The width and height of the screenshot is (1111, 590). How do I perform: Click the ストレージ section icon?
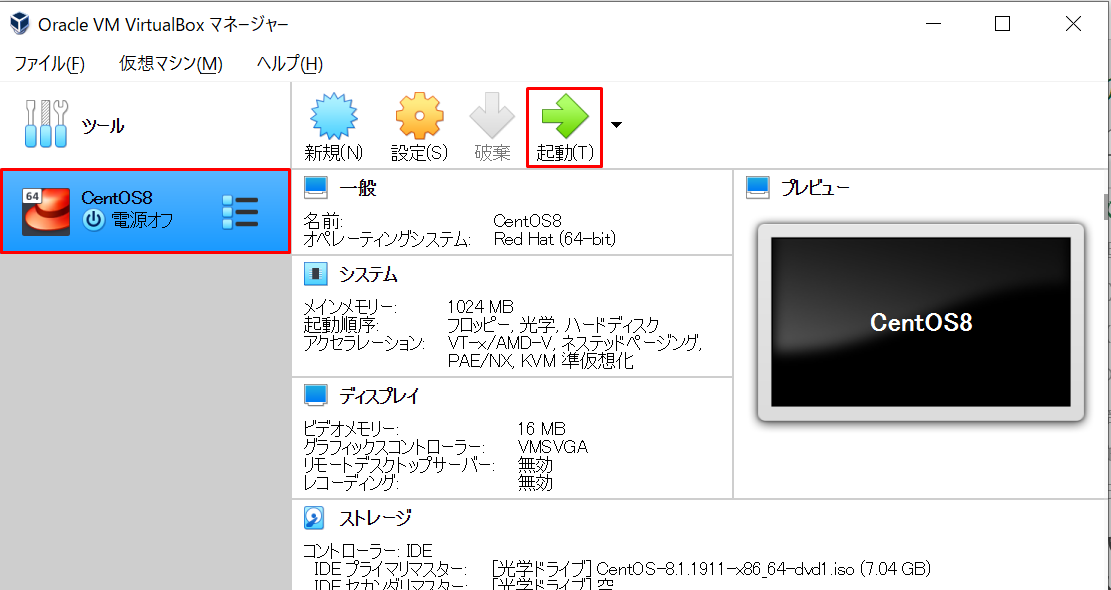coord(311,517)
